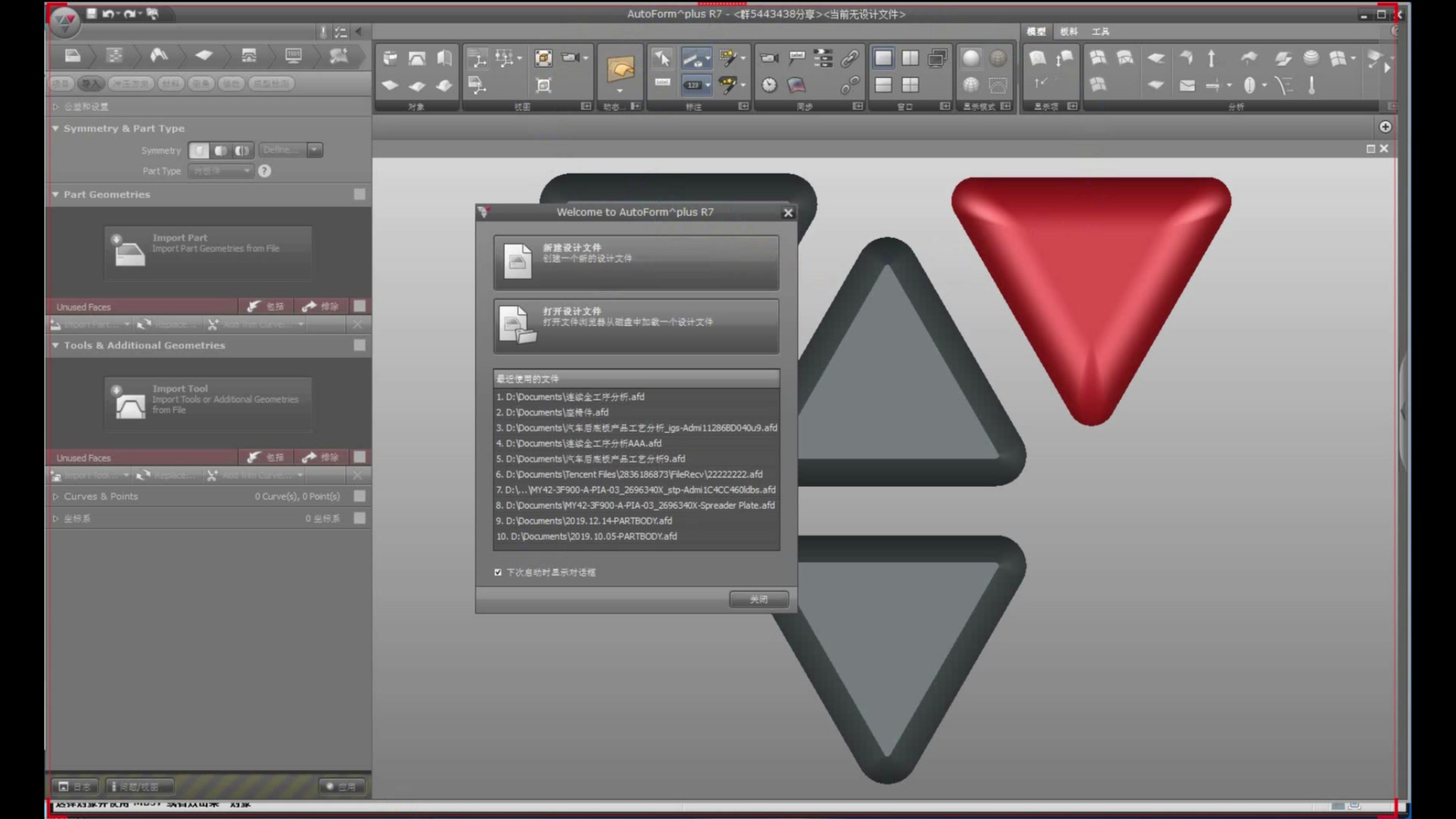Open the Part Type dropdown

pos(221,171)
